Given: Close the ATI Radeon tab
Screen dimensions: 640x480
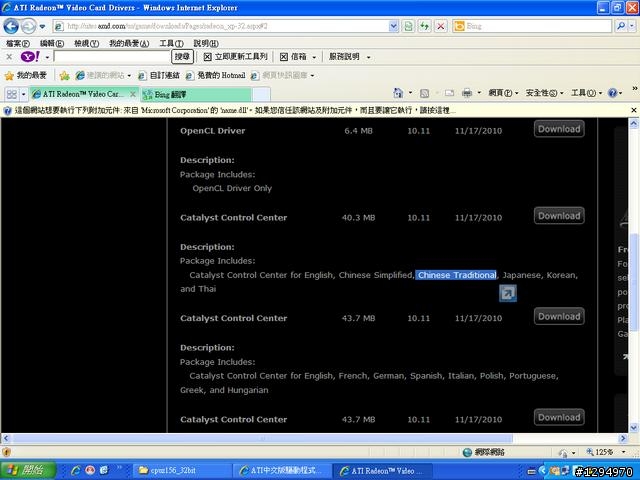Looking at the screenshot, I should click(133, 94).
